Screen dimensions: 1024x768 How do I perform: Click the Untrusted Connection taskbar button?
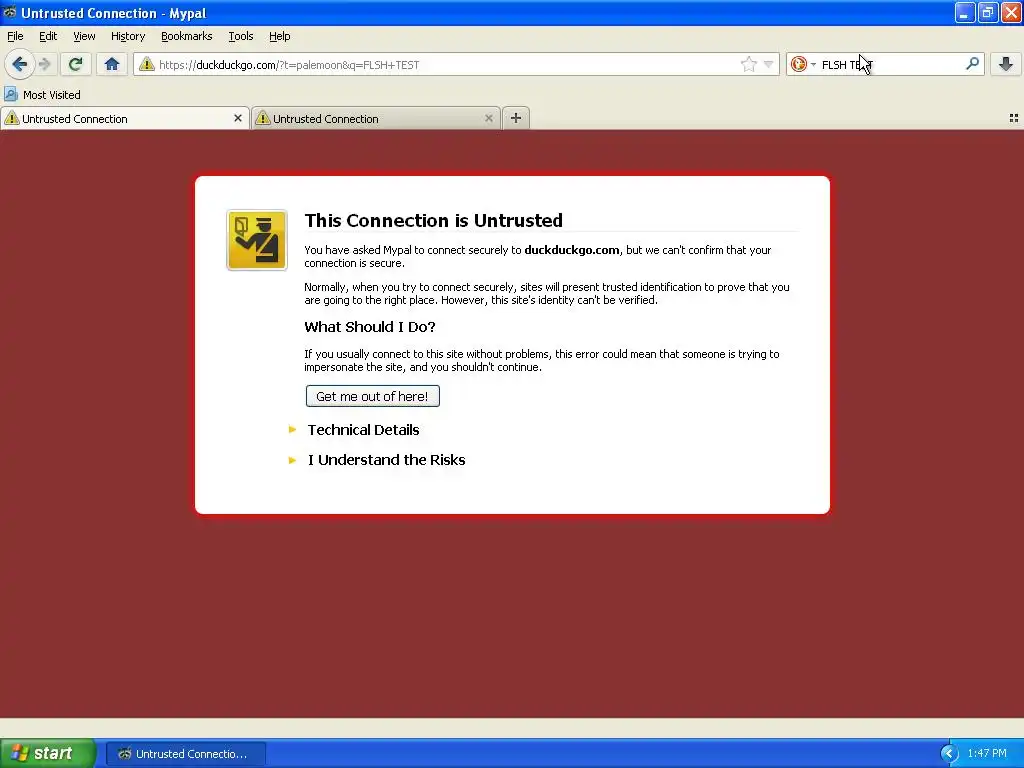[185, 754]
